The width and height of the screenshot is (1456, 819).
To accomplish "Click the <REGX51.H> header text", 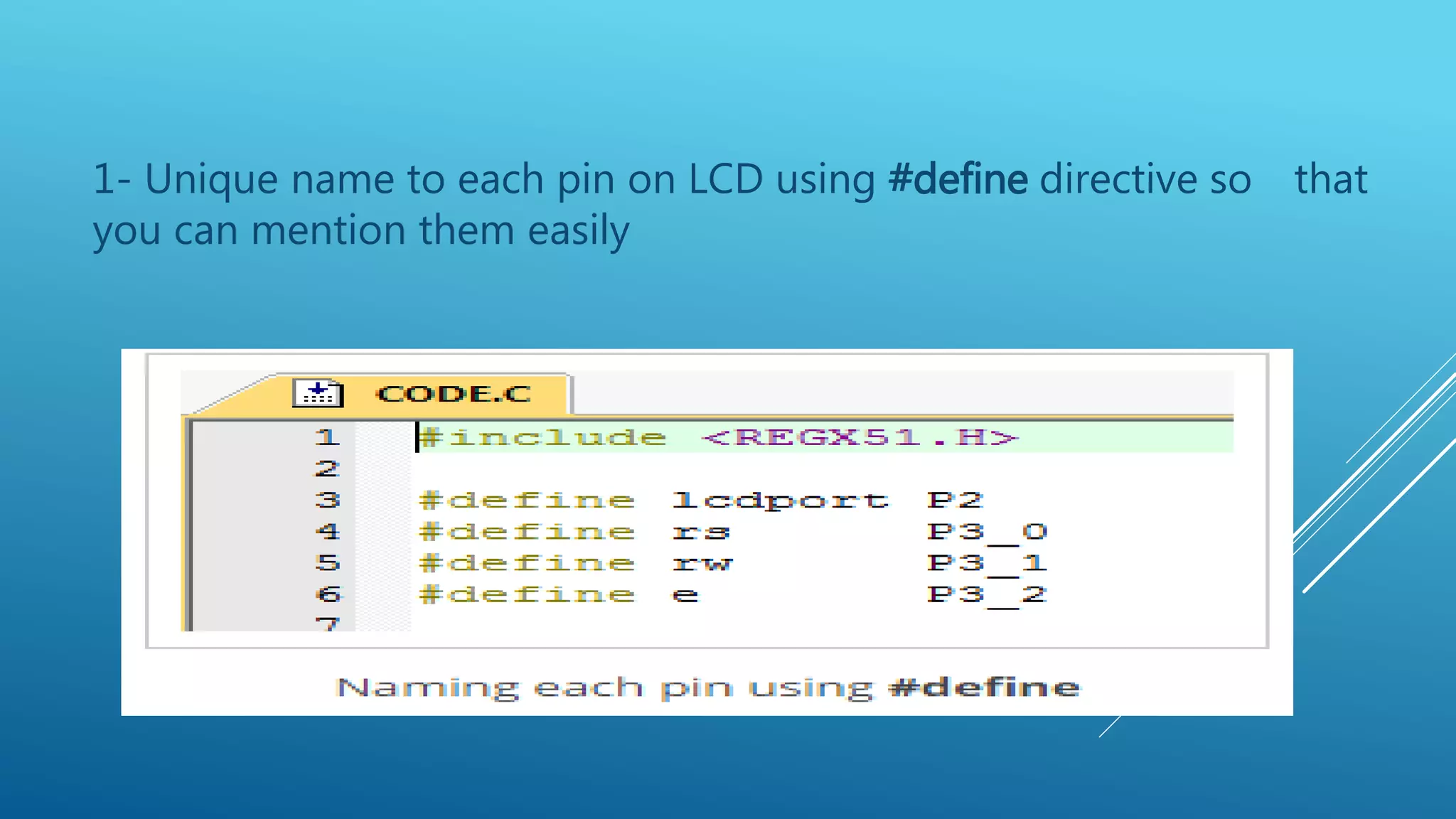I will [x=860, y=437].
